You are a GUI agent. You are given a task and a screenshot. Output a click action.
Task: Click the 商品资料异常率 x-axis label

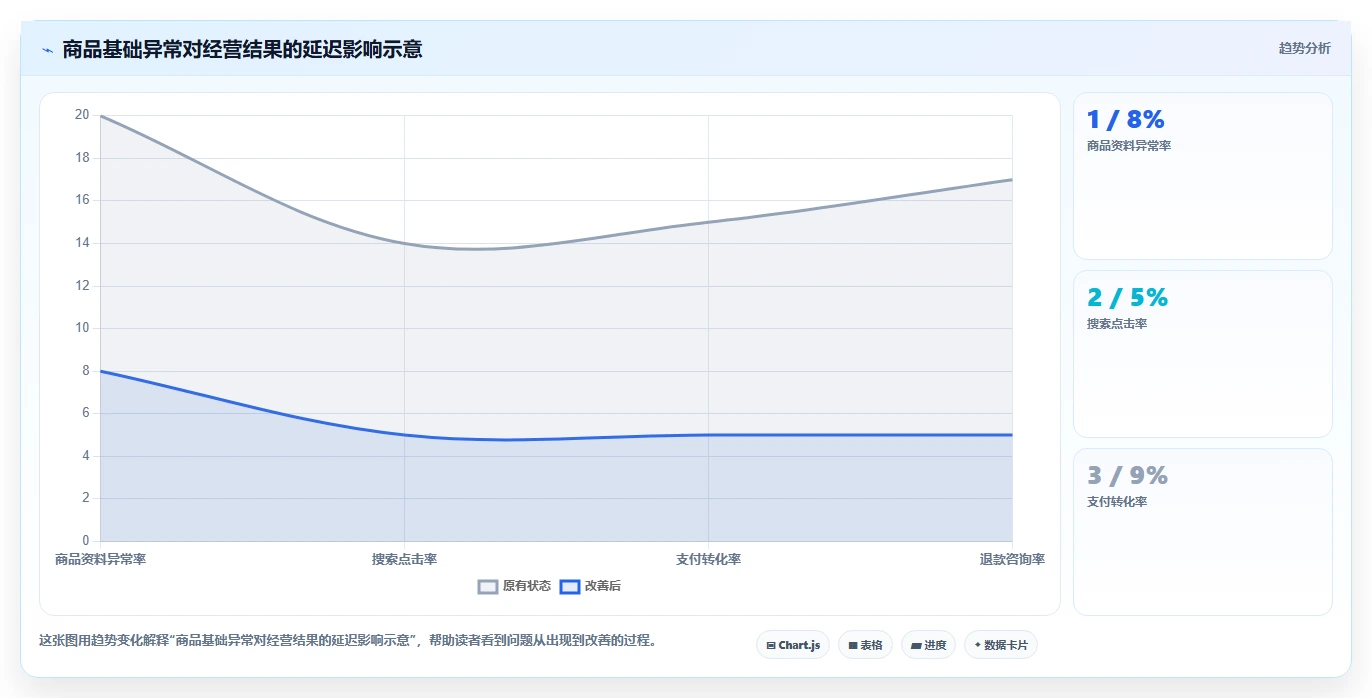(x=100, y=559)
